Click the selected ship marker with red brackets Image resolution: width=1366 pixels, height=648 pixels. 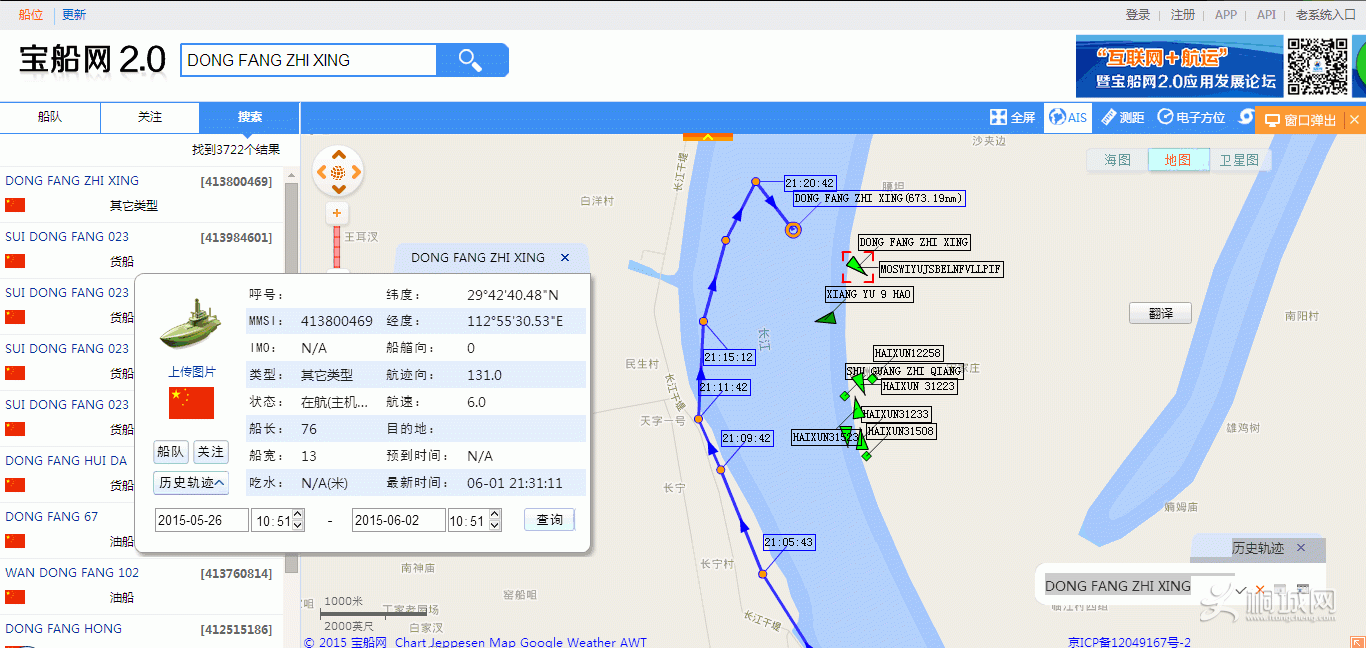click(x=856, y=267)
